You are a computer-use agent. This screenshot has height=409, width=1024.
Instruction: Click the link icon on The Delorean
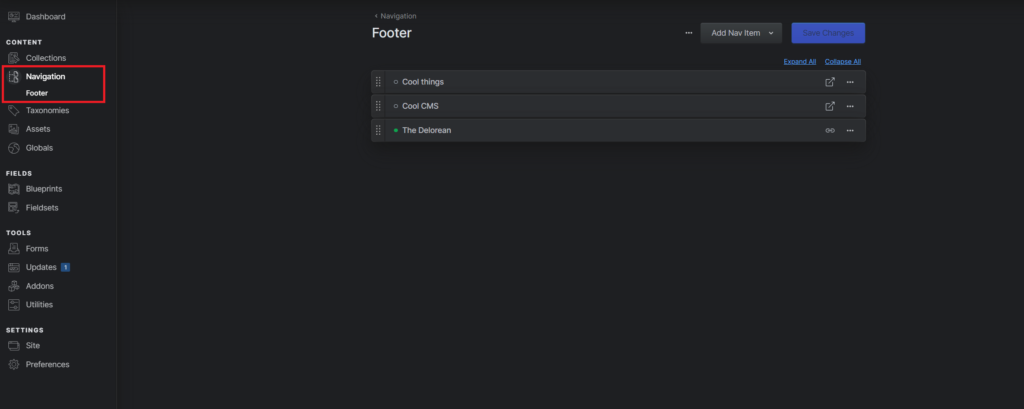coord(829,130)
